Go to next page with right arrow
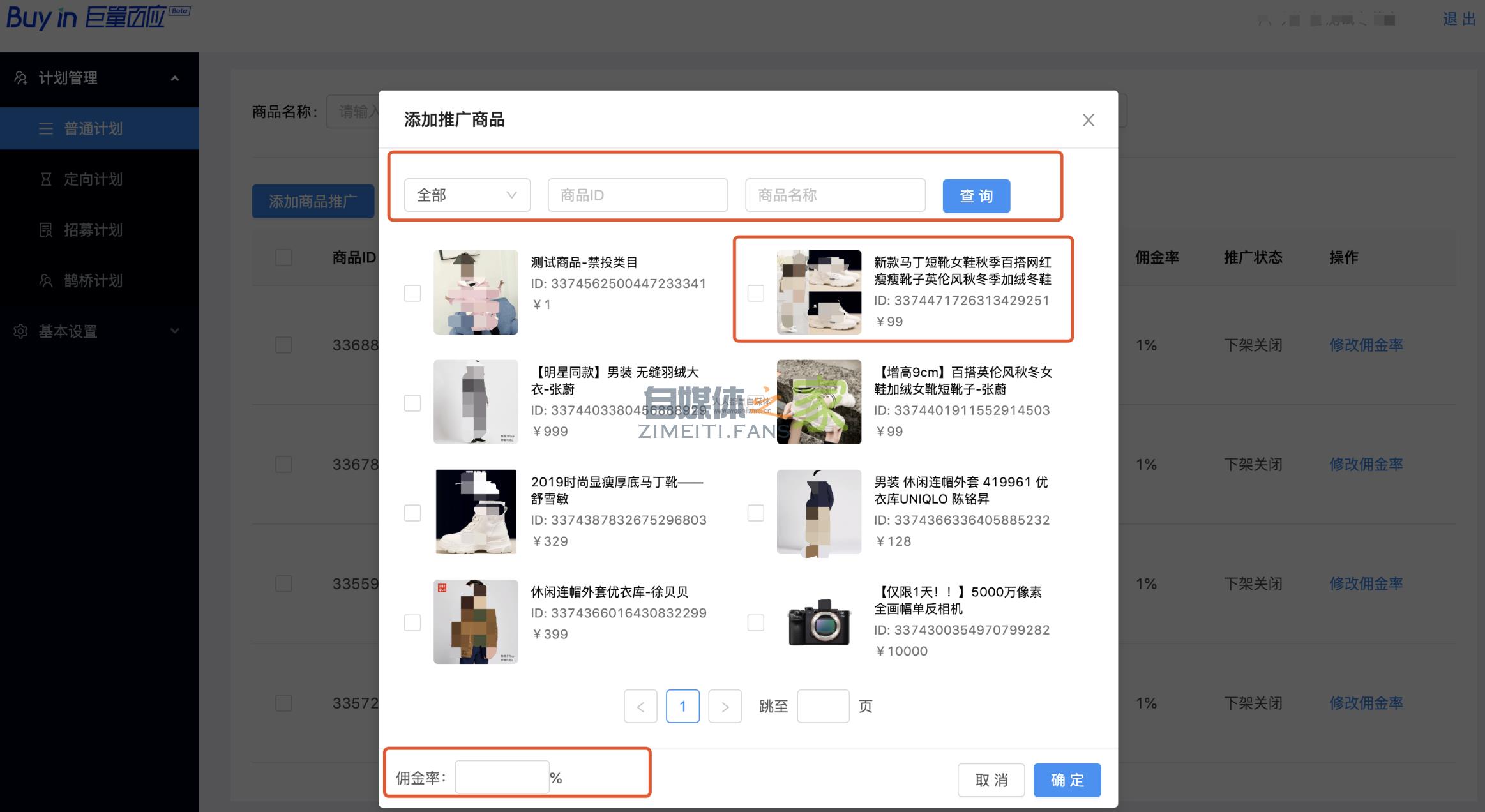This screenshot has height=812, width=1485. pos(725,706)
